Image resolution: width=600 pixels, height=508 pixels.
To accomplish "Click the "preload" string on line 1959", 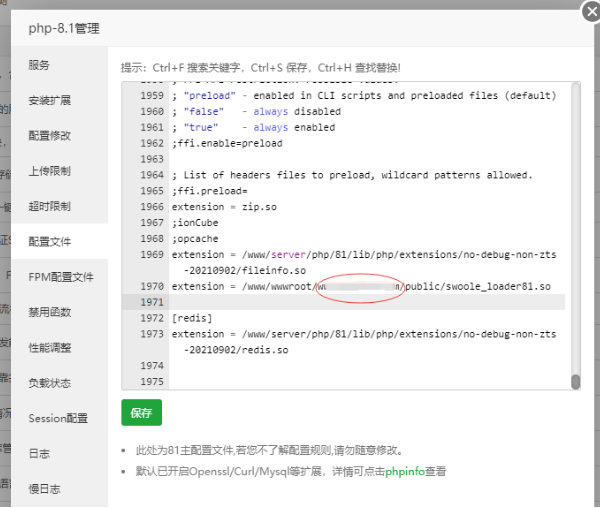I will click(209, 96).
